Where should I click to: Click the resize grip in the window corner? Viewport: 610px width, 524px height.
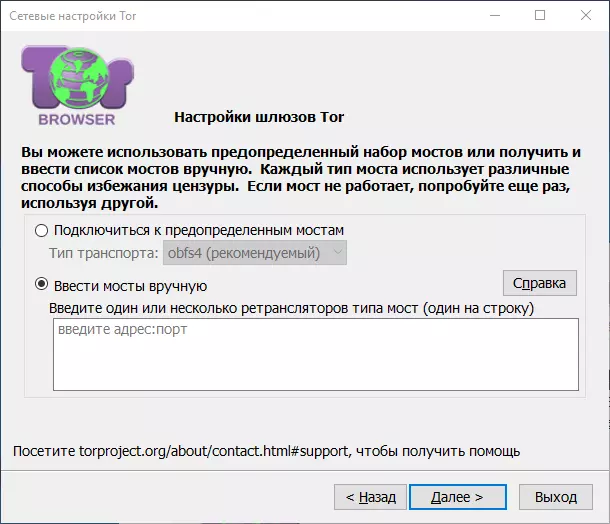coord(603,517)
